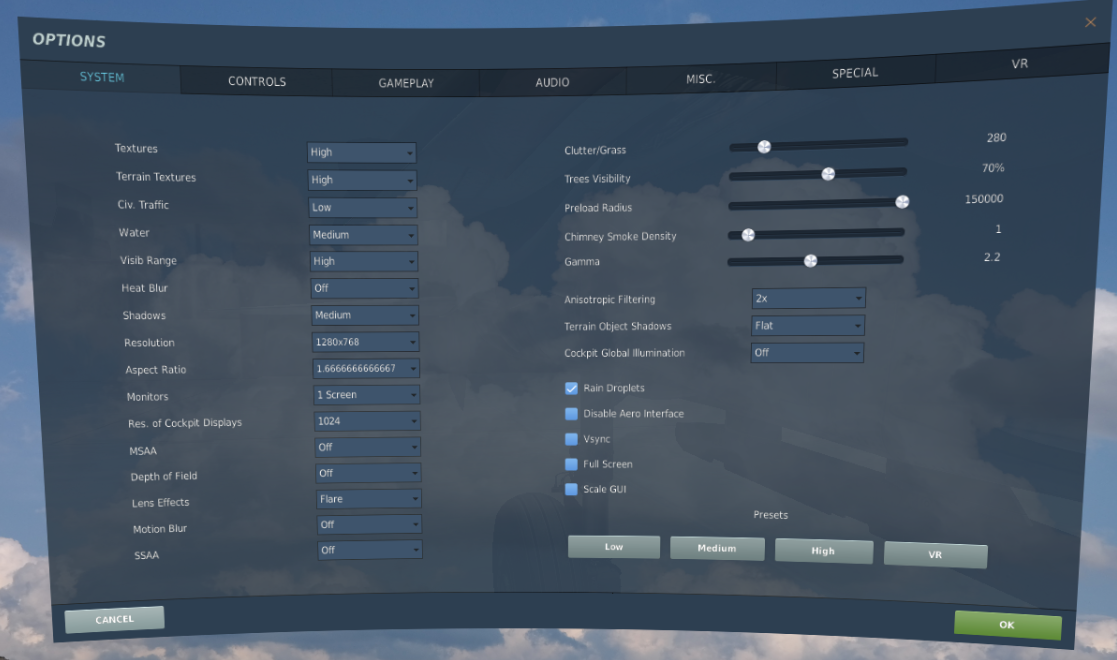Click the Trees Visibility slider handle
The height and width of the screenshot is (660, 1117).
828,174
